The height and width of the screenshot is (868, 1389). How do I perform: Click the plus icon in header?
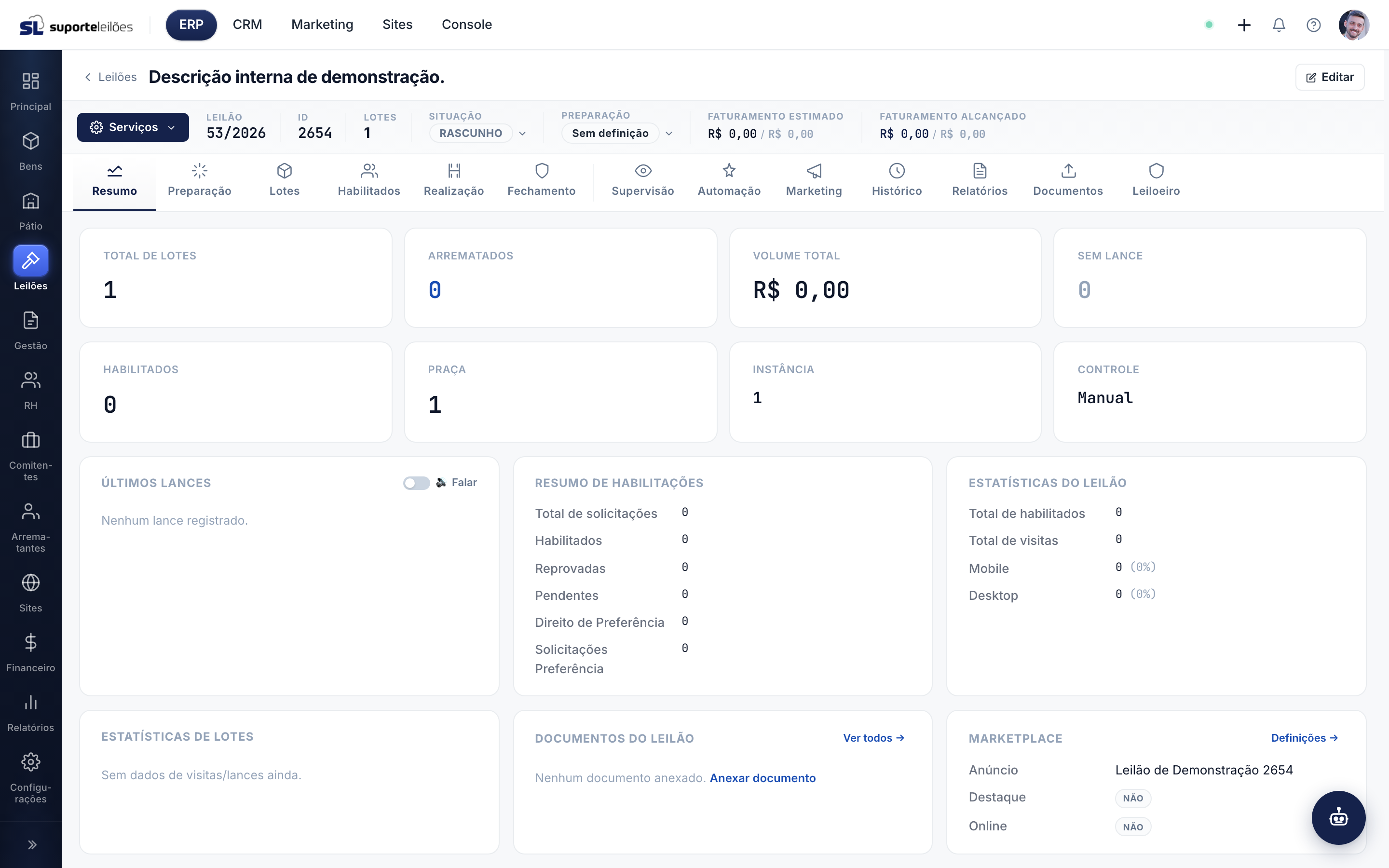pos(1244,25)
